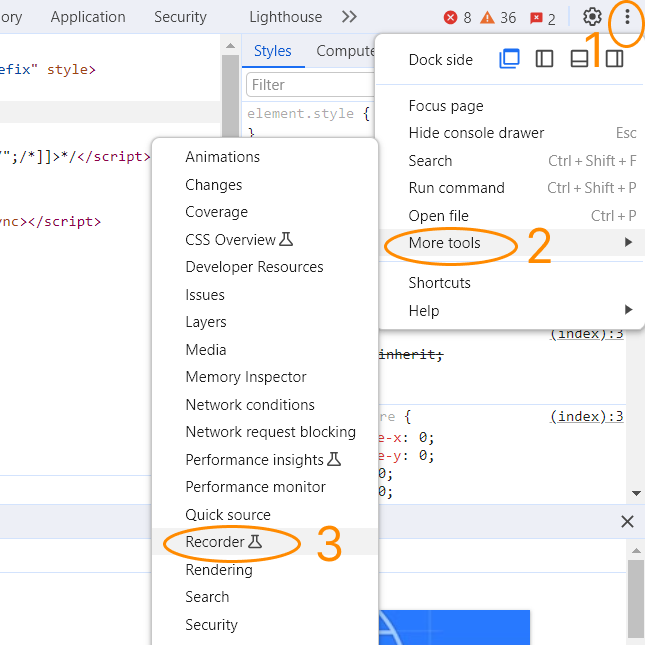Screen dimensions: 645x645
Task: Open the issues badge showing 2
Action: click(543, 18)
